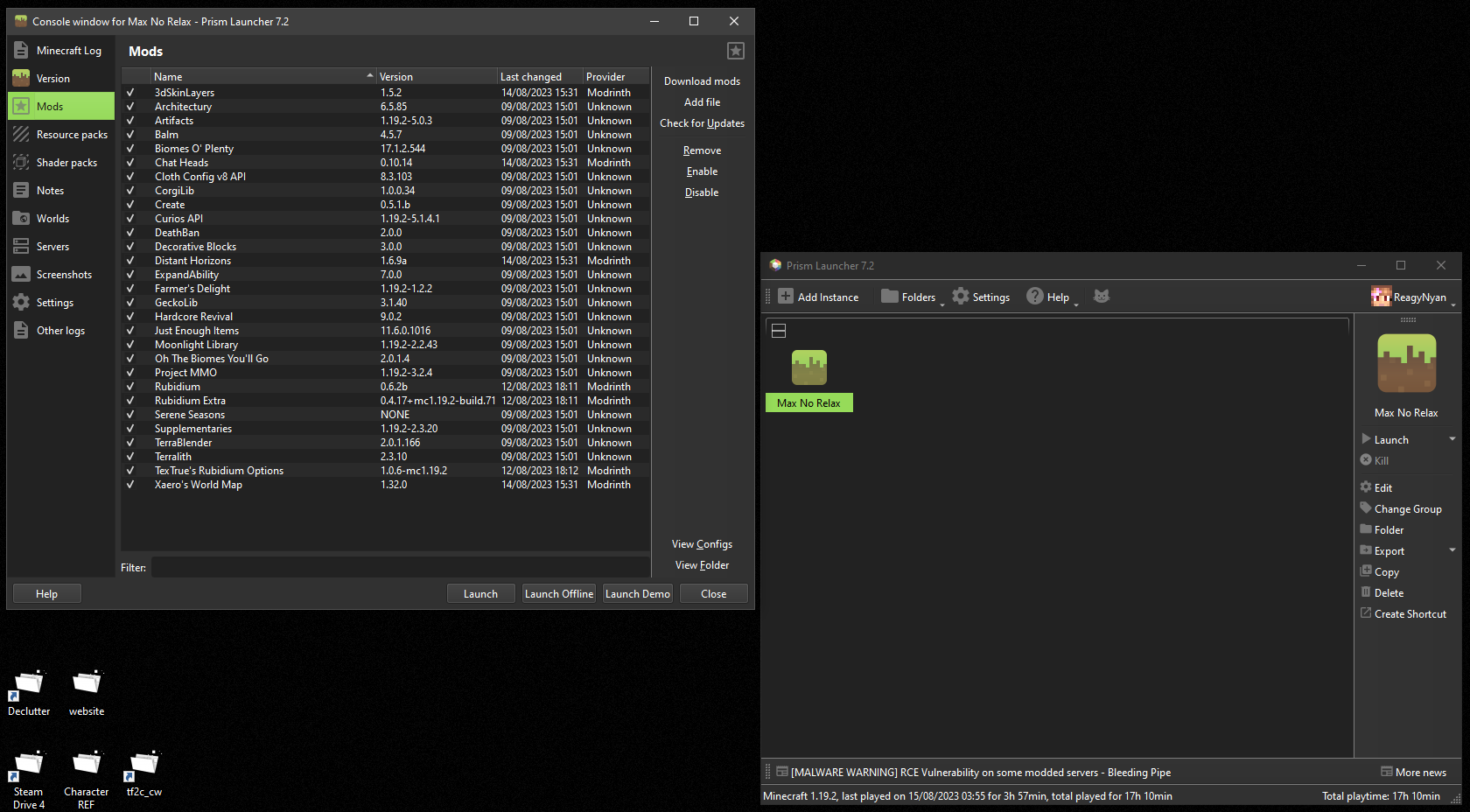Open the Notes icon in sidebar

[21, 191]
